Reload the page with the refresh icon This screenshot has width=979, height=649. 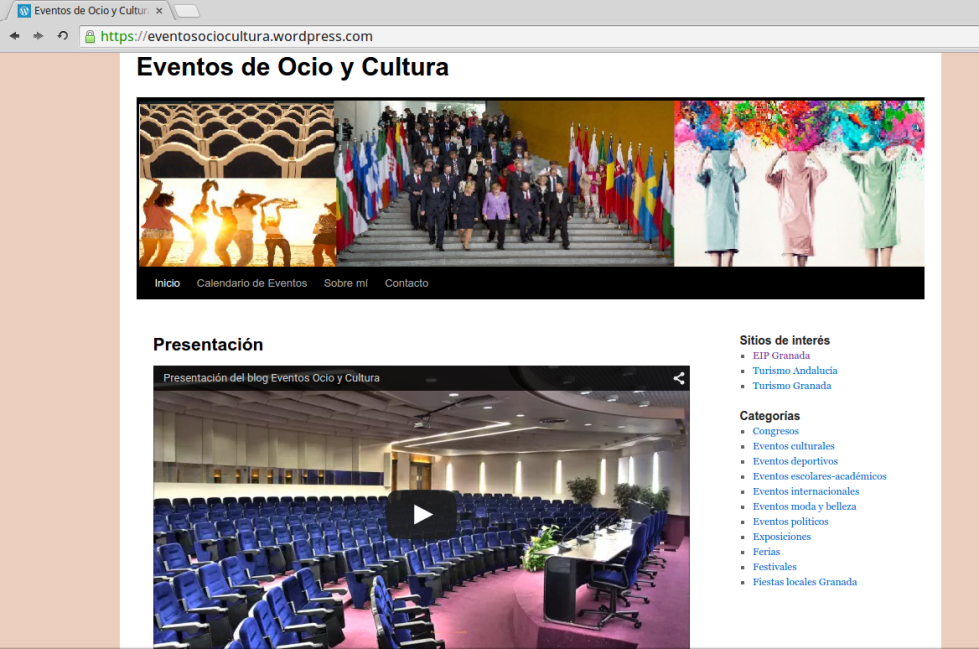[x=62, y=36]
